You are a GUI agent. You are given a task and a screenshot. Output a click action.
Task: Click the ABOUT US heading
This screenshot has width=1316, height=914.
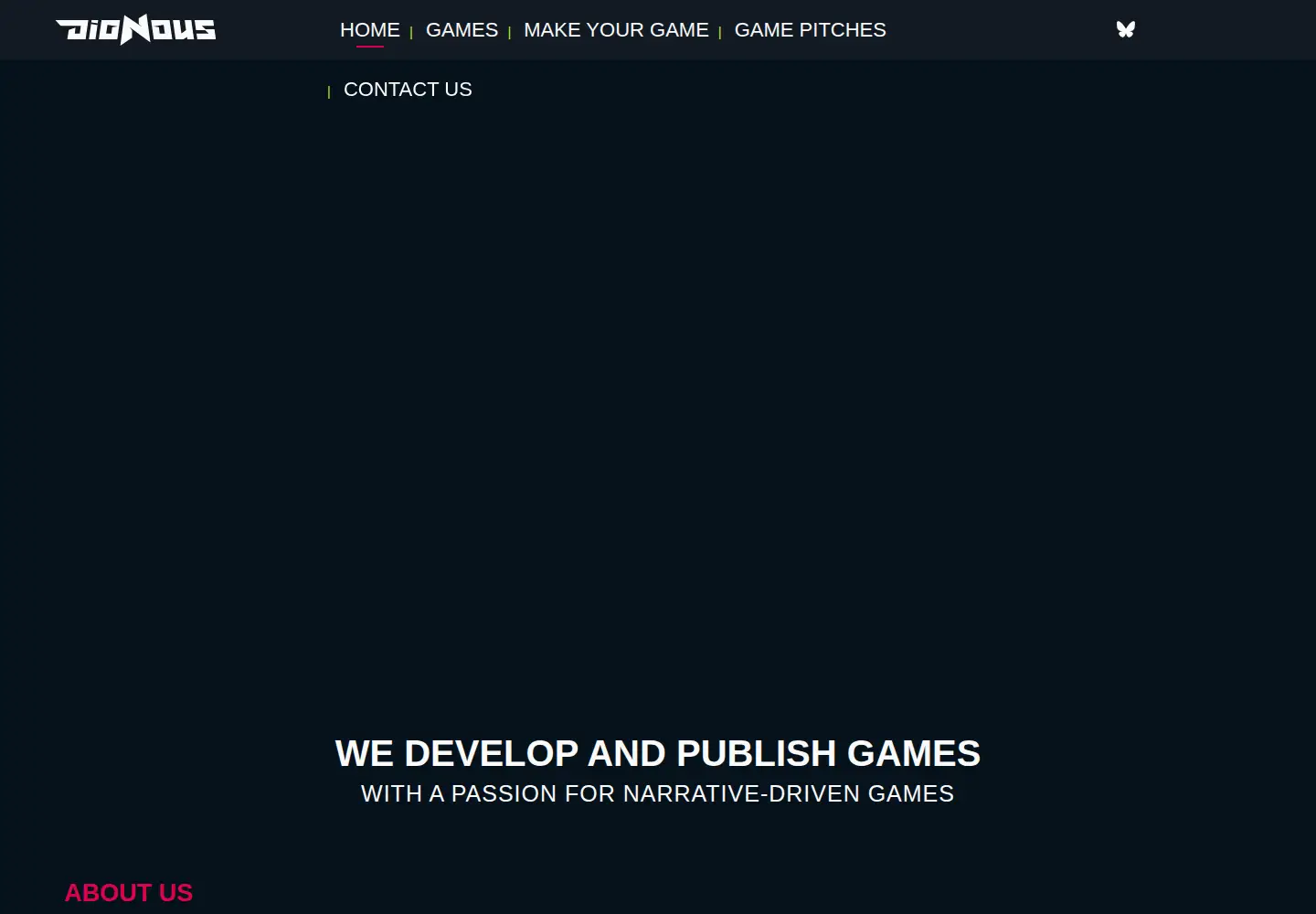pyautogui.click(x=129, y=893)
